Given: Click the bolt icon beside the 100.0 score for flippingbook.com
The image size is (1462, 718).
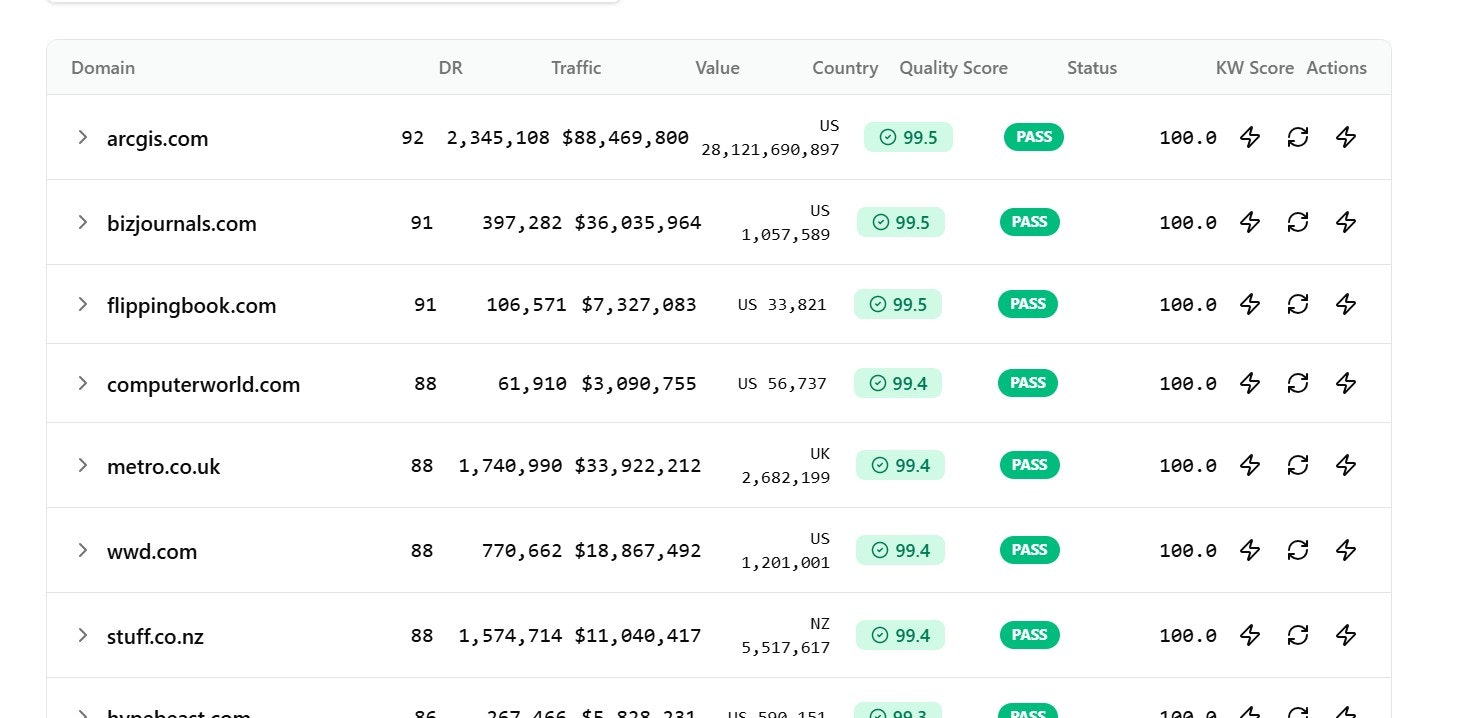Looking at the screenshot, I should (x=1250, y=303).
